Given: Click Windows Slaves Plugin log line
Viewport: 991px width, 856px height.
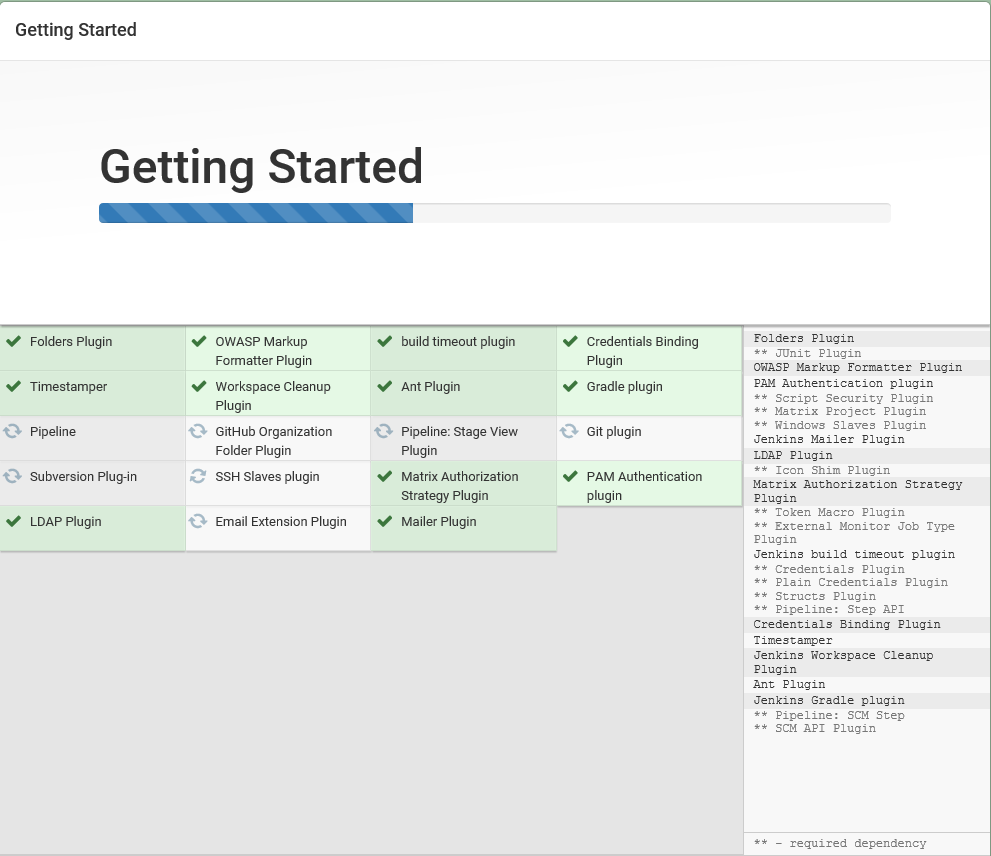Looking at the screenshot, I should [839, 425].
